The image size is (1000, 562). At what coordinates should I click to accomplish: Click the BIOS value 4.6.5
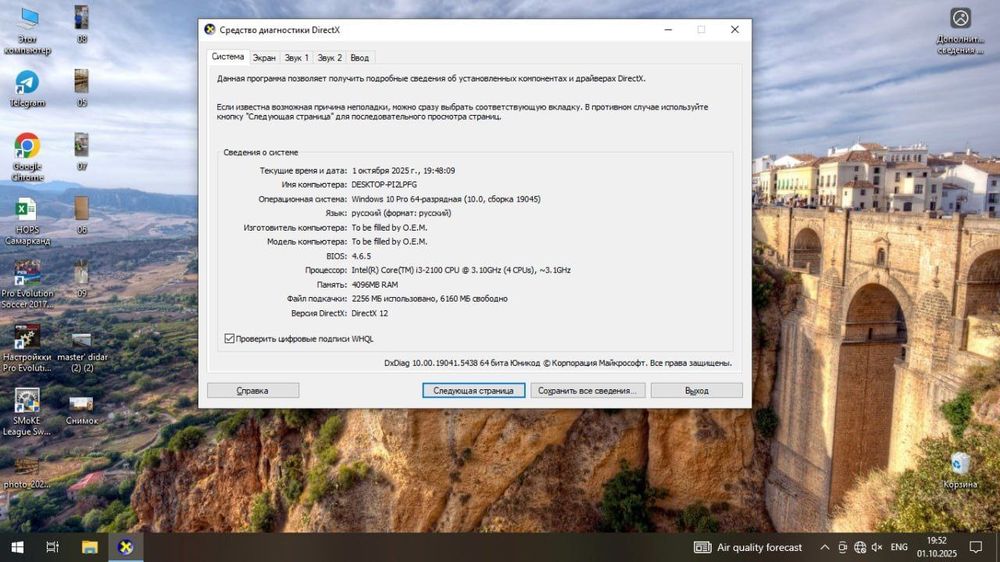click(x=361, y=256)
